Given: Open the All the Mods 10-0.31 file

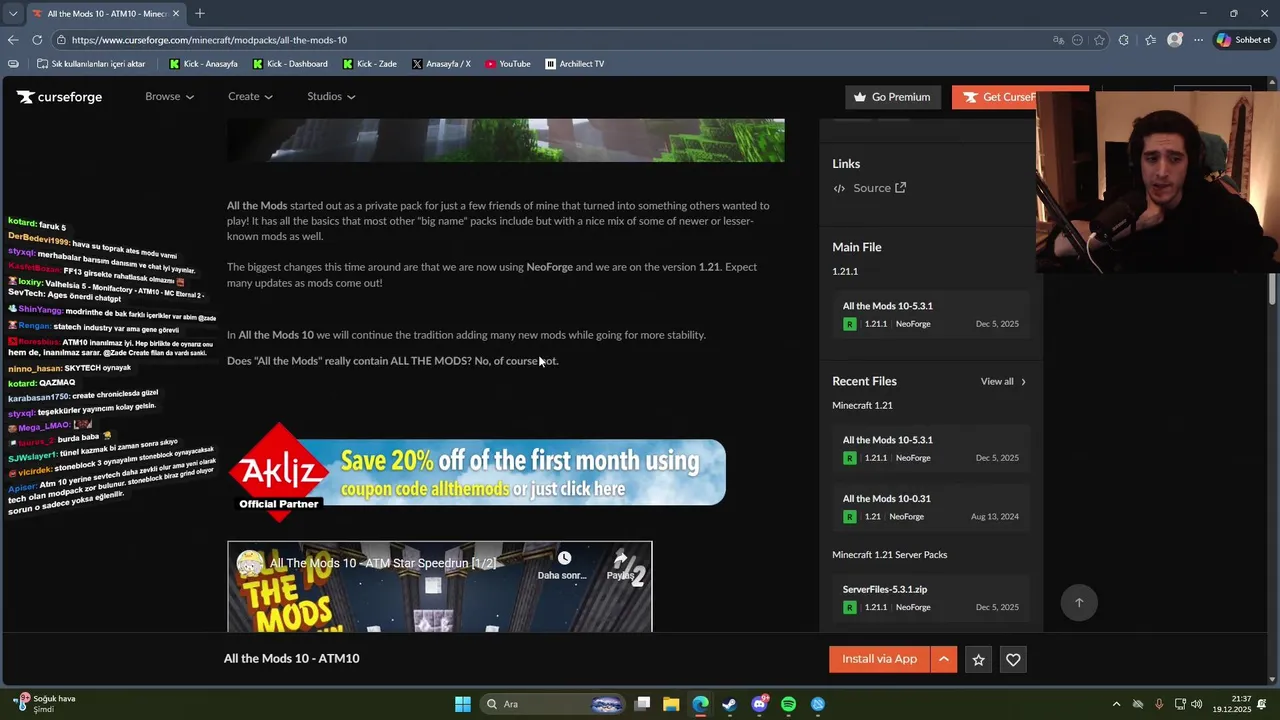Looking at the screenshot, I should tap(931, 508).
